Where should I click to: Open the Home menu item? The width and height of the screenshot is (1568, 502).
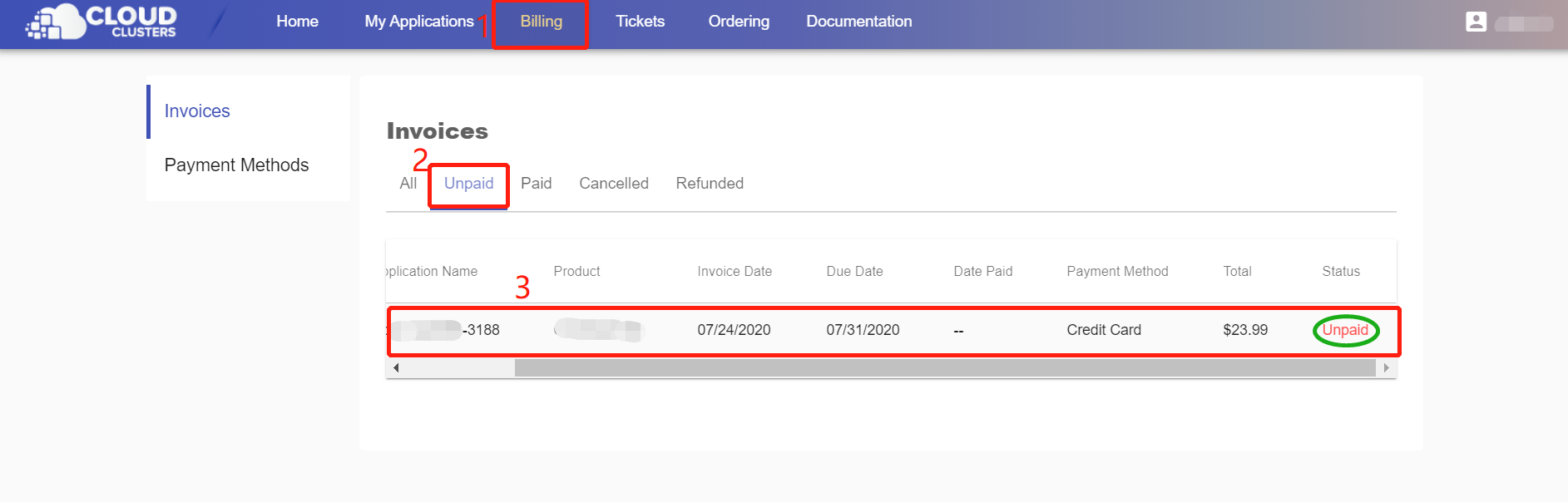pyautogui.click(x=297, y=22)
